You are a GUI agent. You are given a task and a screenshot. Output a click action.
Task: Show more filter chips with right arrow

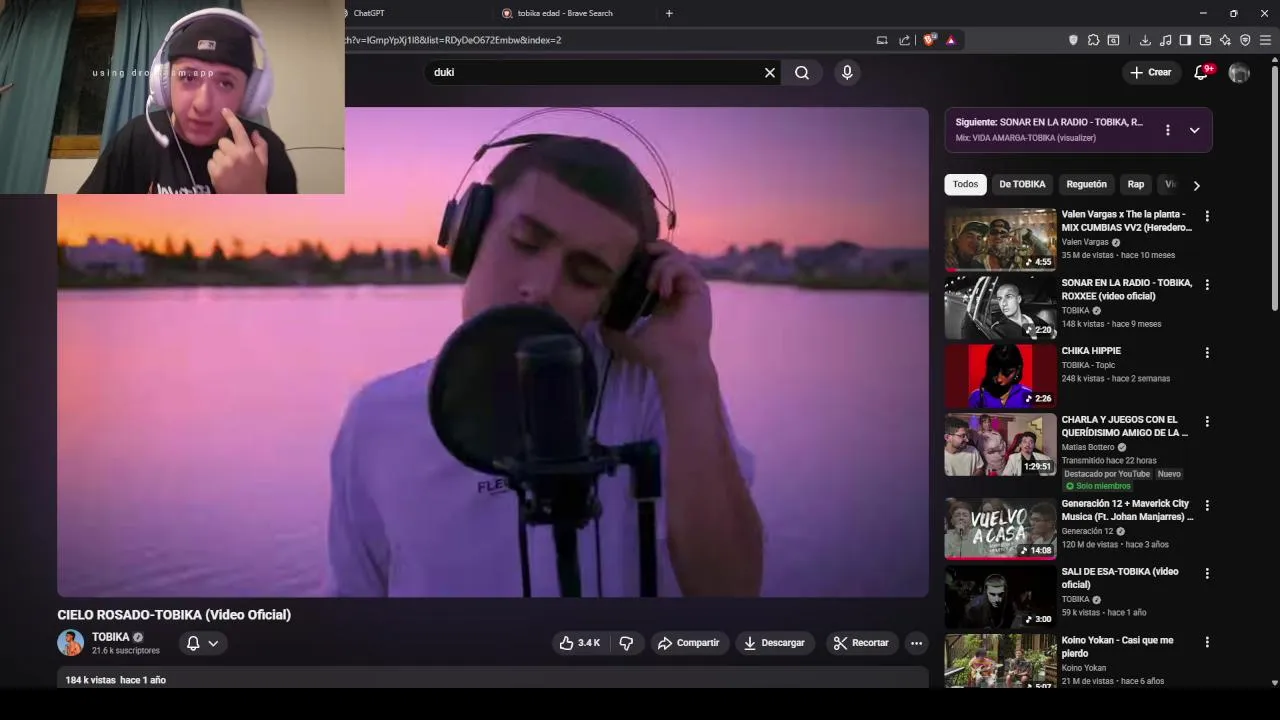tap(1196, 185)
